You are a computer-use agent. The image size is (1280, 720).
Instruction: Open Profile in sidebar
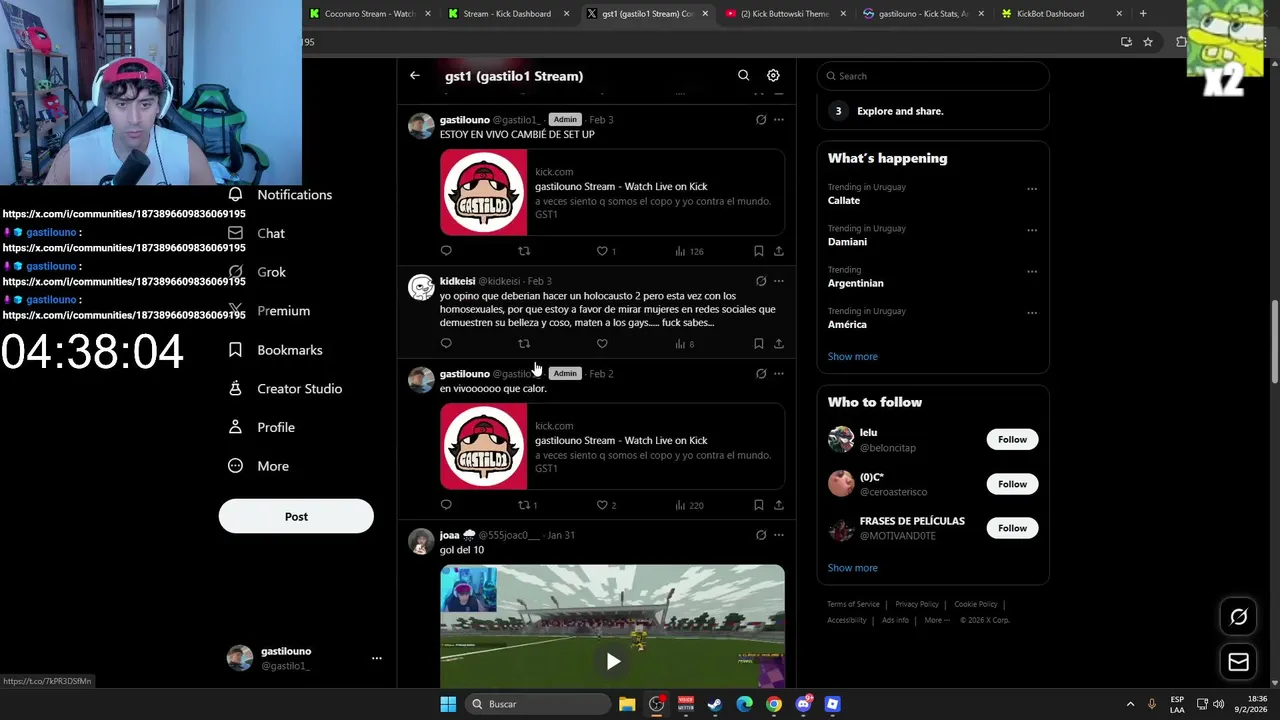pyautogui.click(x=261, y=428)
